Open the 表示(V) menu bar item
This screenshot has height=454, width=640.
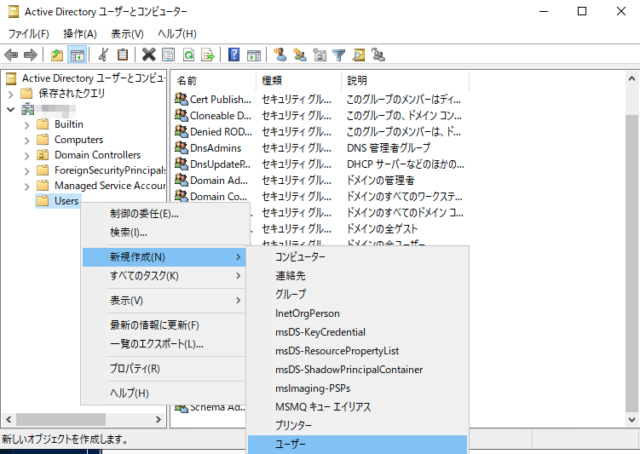click(127, 34)
